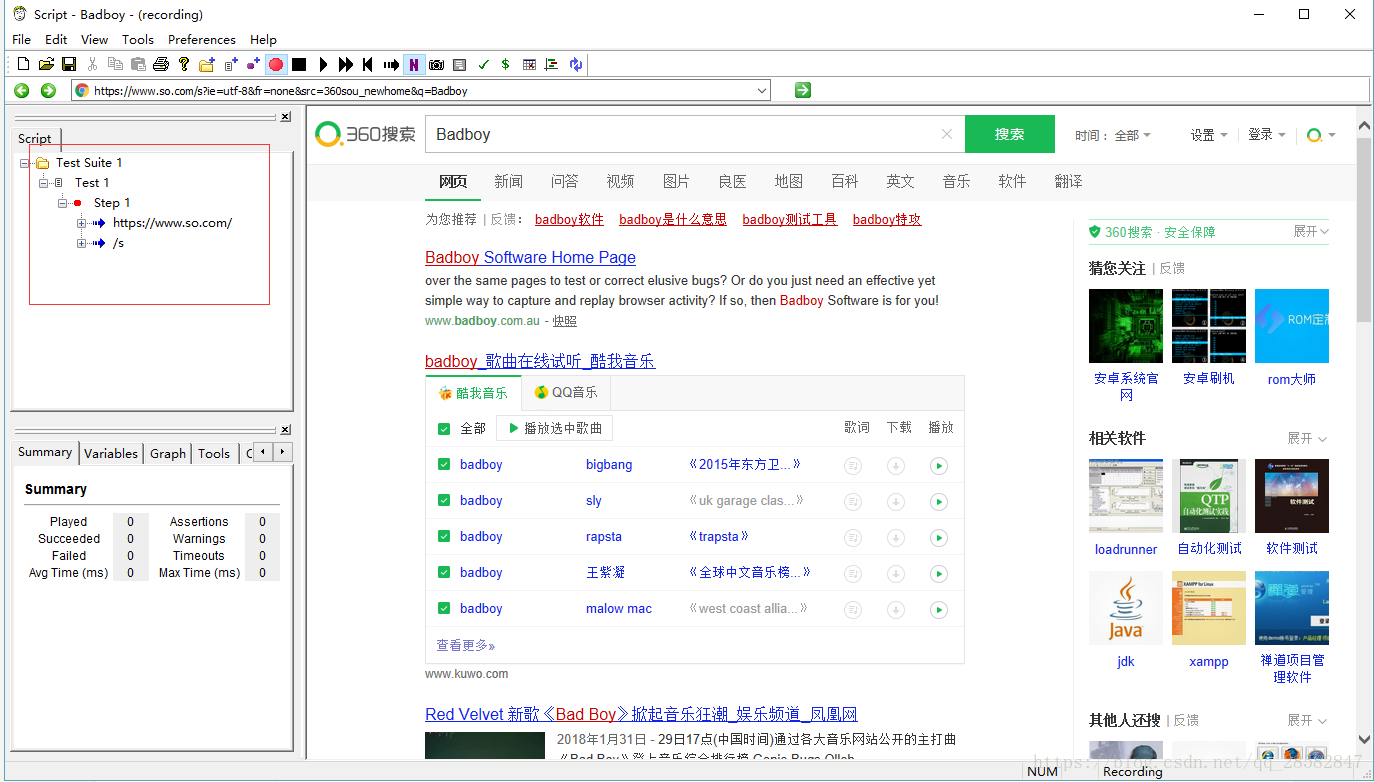Image resolution: width=1374 pixels, height=782 pixels.
Task: Toggle the red Record button
Action: (276, 64)
